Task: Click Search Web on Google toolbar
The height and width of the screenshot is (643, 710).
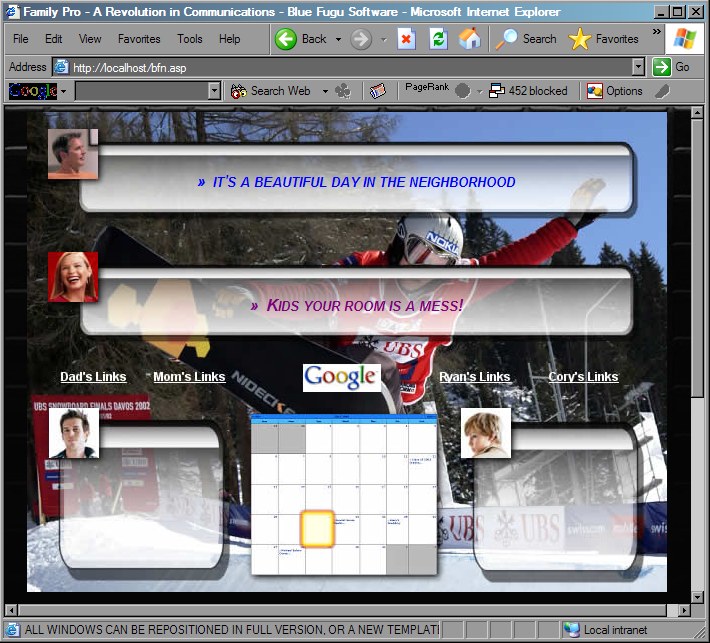Action: tap(270, 91)
